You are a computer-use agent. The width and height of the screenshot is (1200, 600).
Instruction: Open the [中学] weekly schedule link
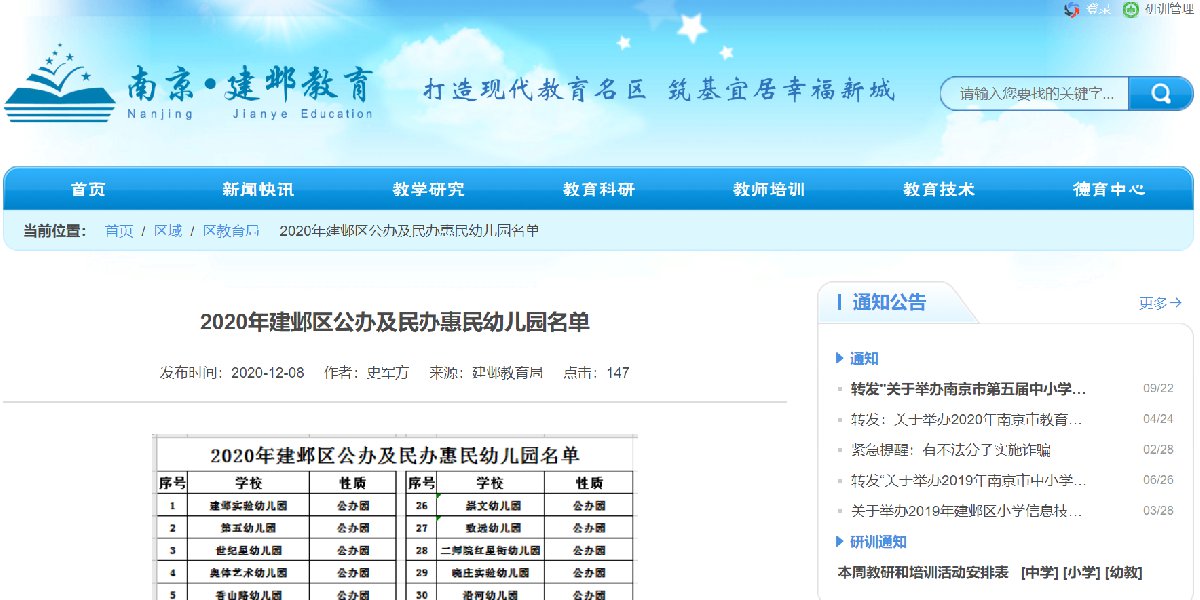tap(1039, 573)
